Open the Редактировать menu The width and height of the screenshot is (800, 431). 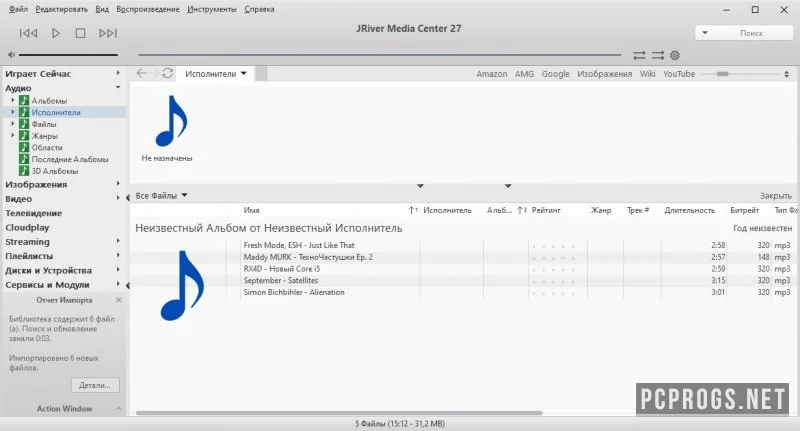pyautogui.click(x=61, y=9)
